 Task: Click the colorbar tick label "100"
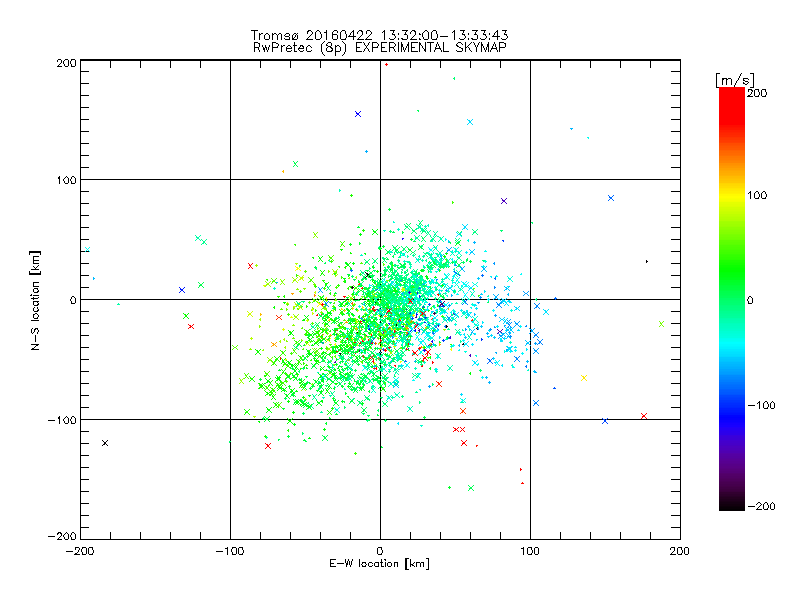tap(757, 195)
